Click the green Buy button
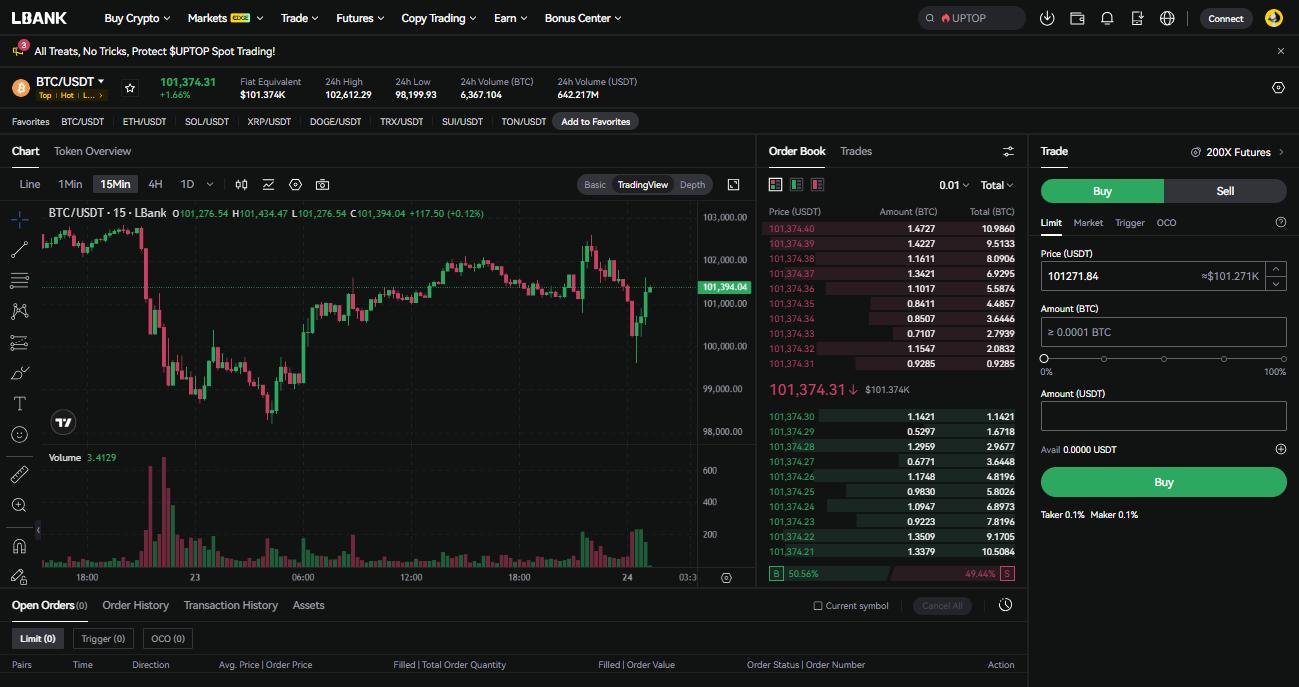The width and height of the screenshot is (1299, 687). click(1163, 481)
